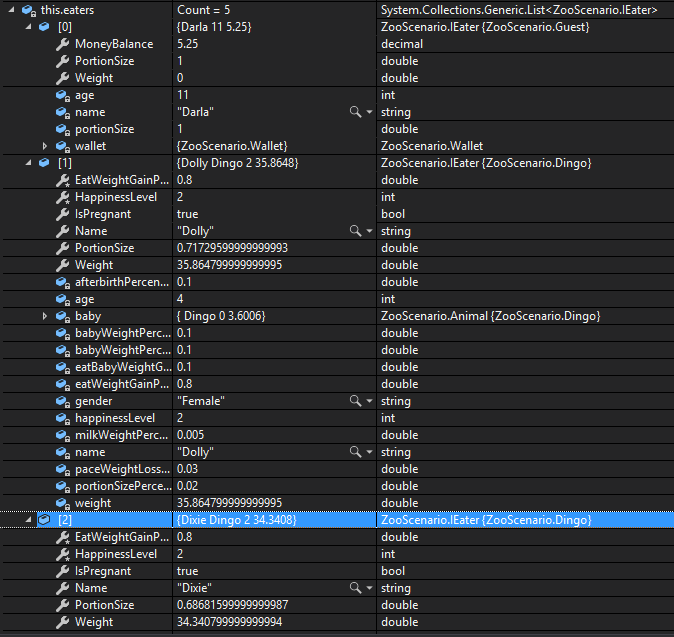This screenshot has width=674, height=637.
Task: Click private field icon beside paceWeightLoss...
Action: pos(63,469)
